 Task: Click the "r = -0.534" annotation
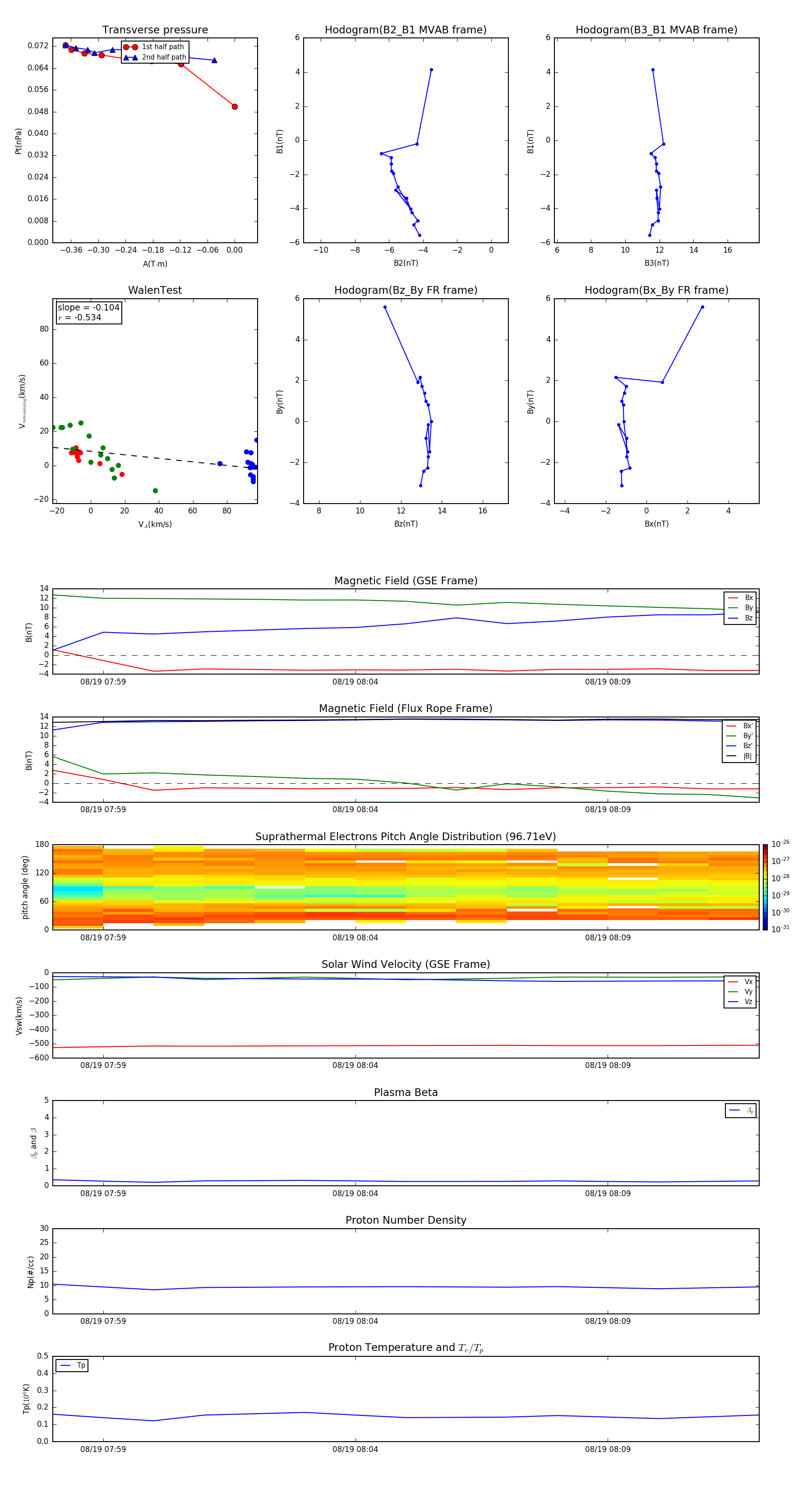click(80, 317)
